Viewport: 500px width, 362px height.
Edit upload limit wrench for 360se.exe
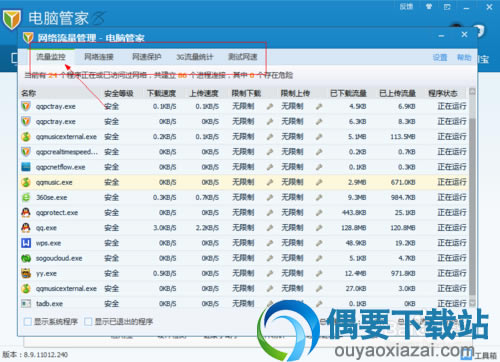[x=319, y=197]
